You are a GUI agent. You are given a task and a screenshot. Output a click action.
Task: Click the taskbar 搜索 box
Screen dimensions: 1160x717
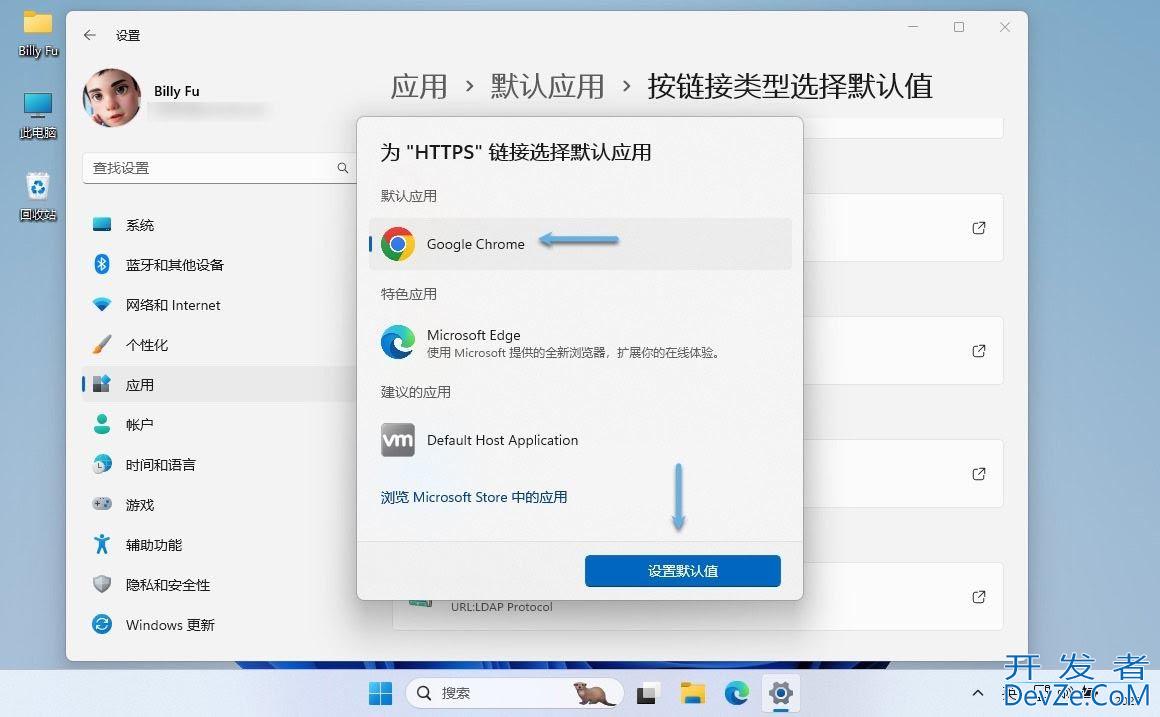514,693
